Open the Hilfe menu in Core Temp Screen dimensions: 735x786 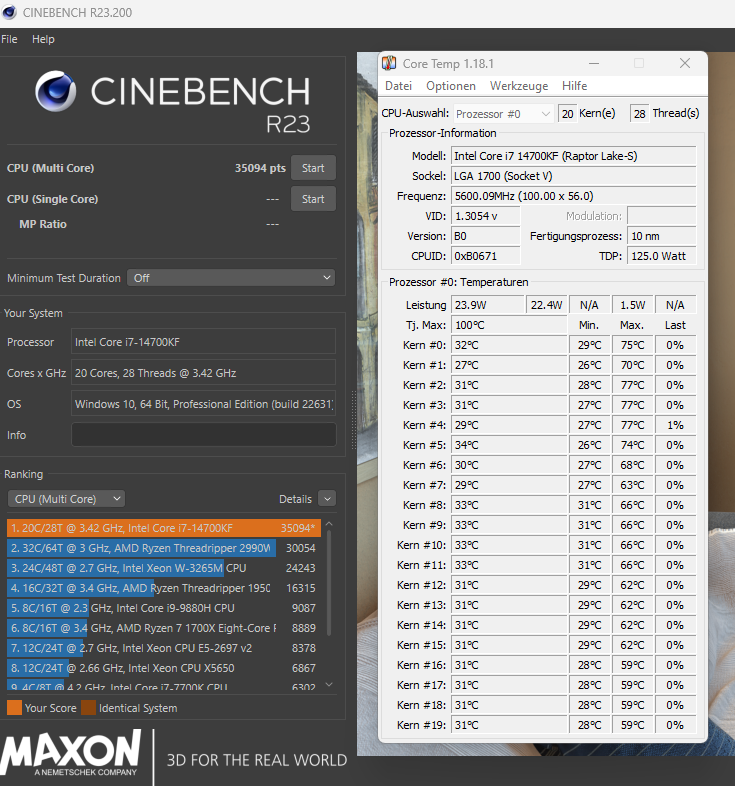[x=575, y=86]
